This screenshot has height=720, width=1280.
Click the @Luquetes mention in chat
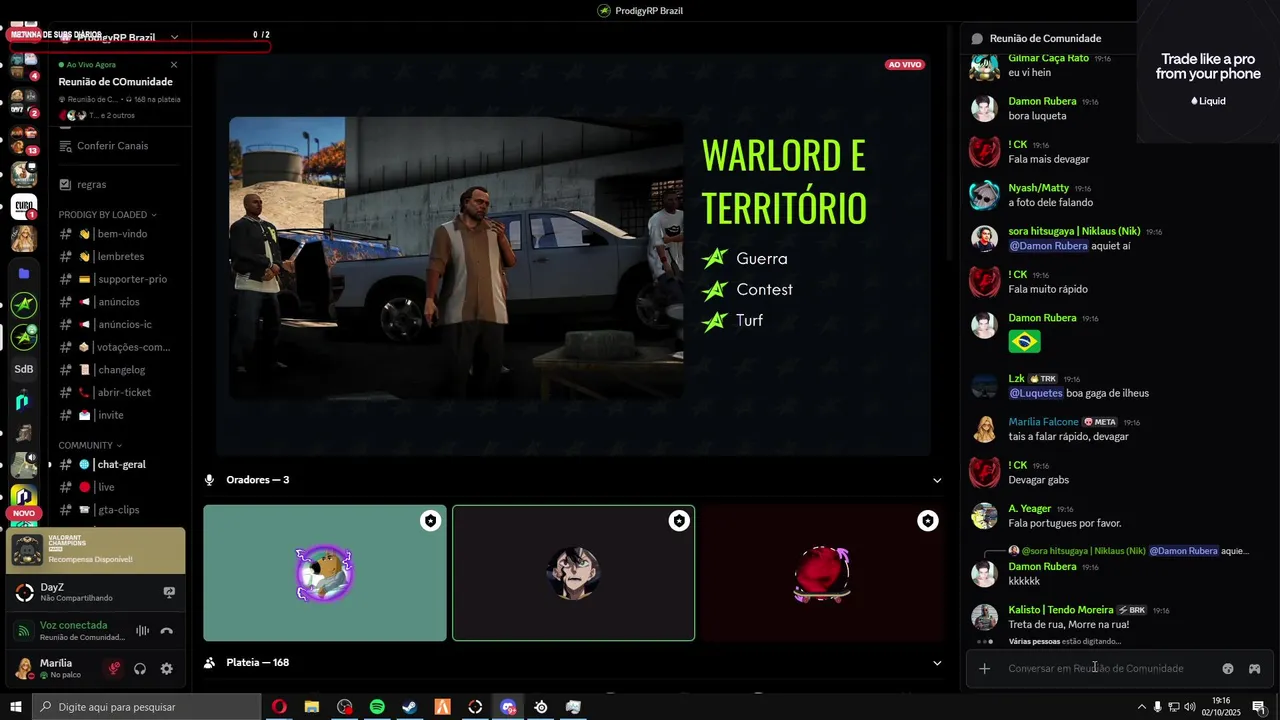(x=1035, y=393)
